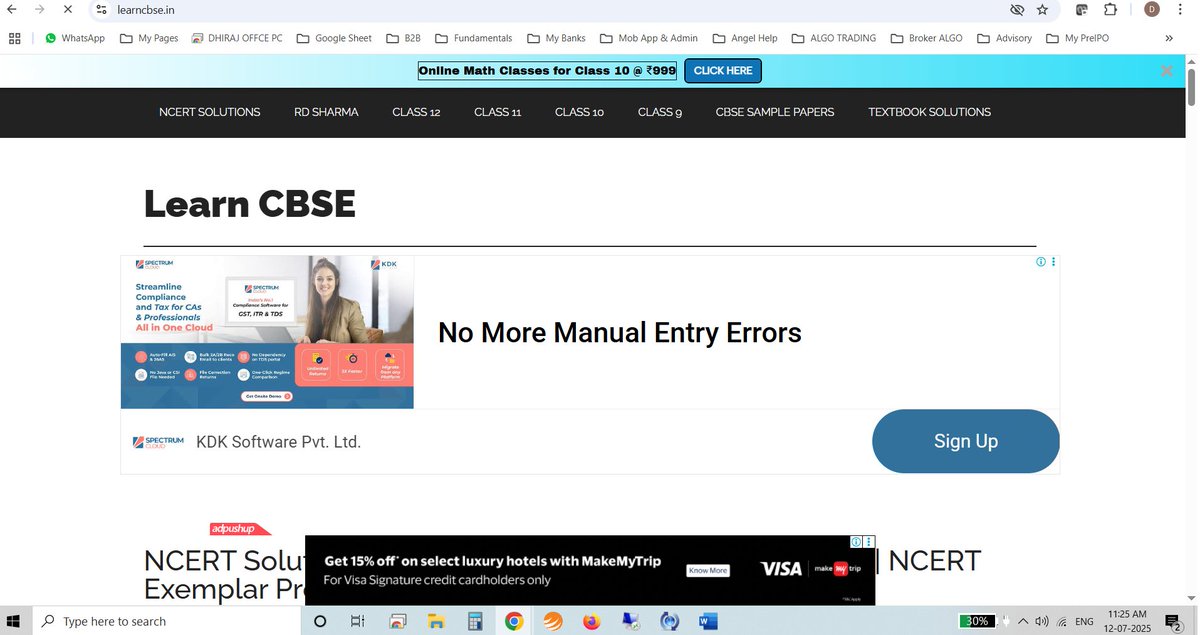Image resolution: width=1200 pixels, height=635 pixels.
Task: Open File Explorer from the taskbar
Action: tap(436, 621)
